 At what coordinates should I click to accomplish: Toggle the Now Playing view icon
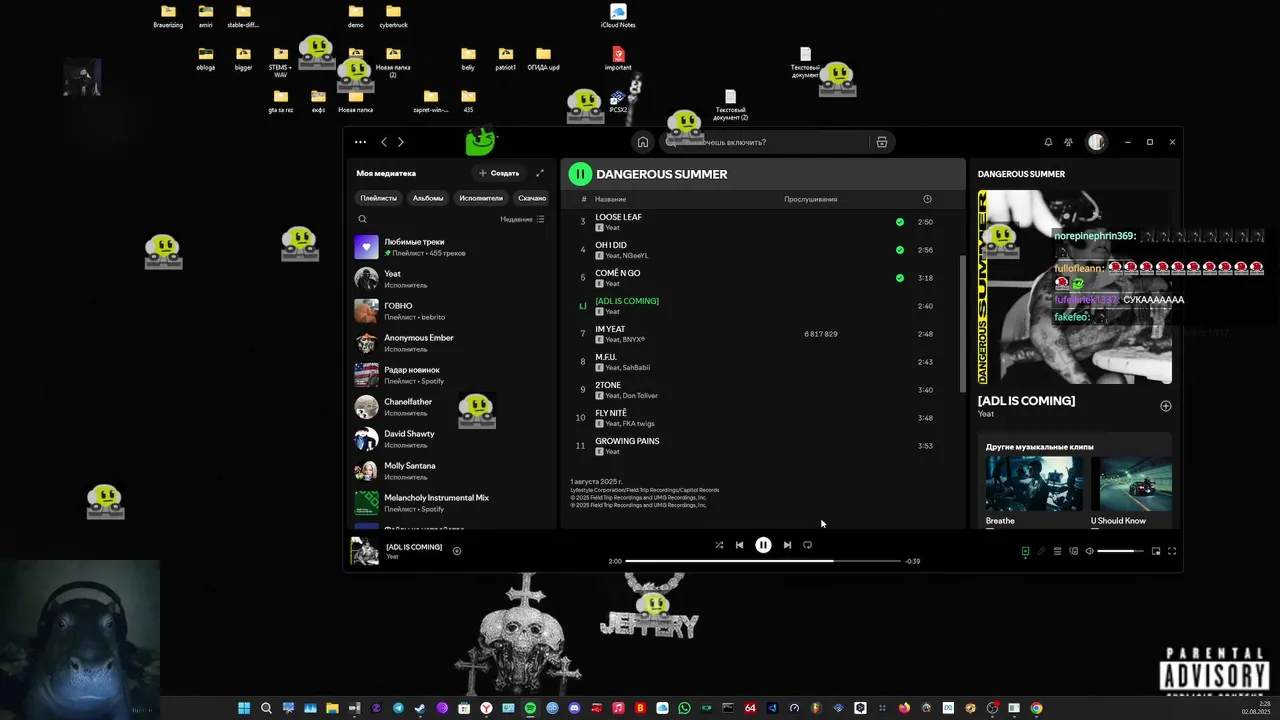coord(1025,551)
